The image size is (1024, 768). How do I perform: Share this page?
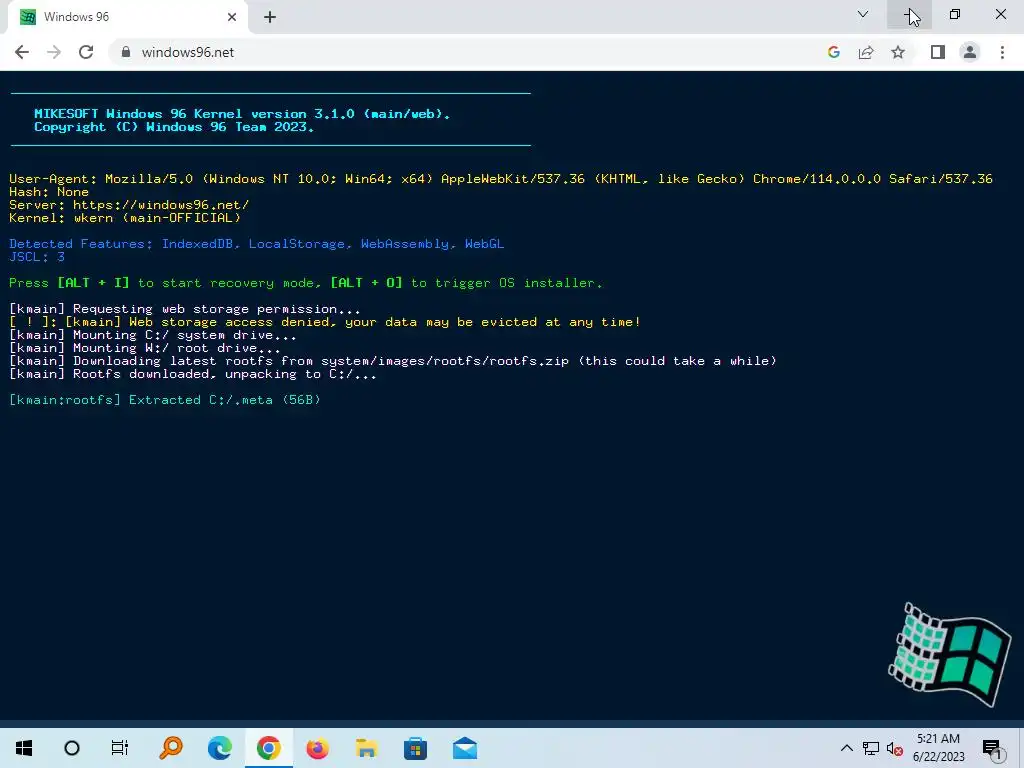[x=866, y=52]
